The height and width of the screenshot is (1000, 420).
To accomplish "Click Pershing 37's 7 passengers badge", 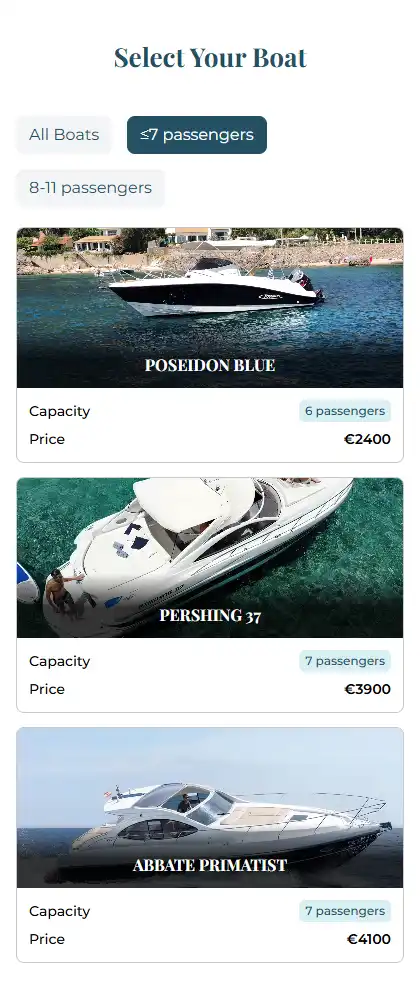I will click(x=345, y=661).
